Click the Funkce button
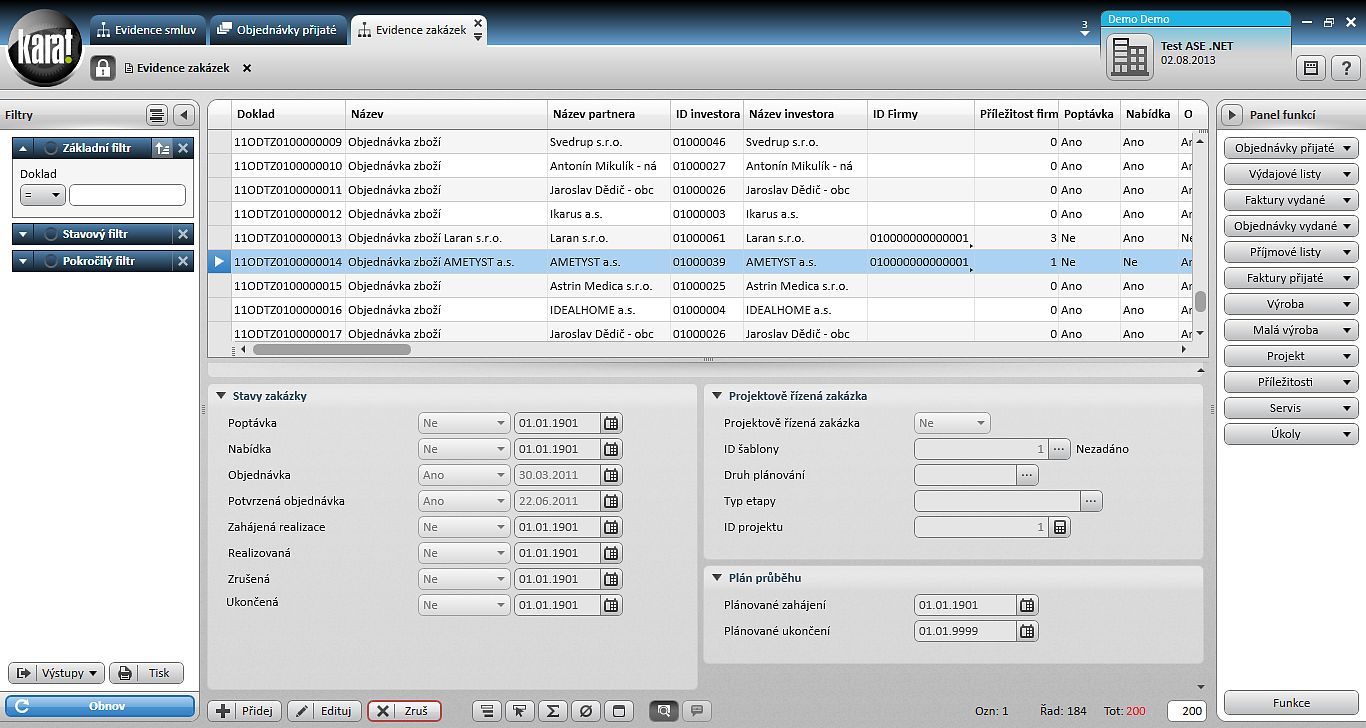Screen dimensions: 1366x728 pos(1292,702)
